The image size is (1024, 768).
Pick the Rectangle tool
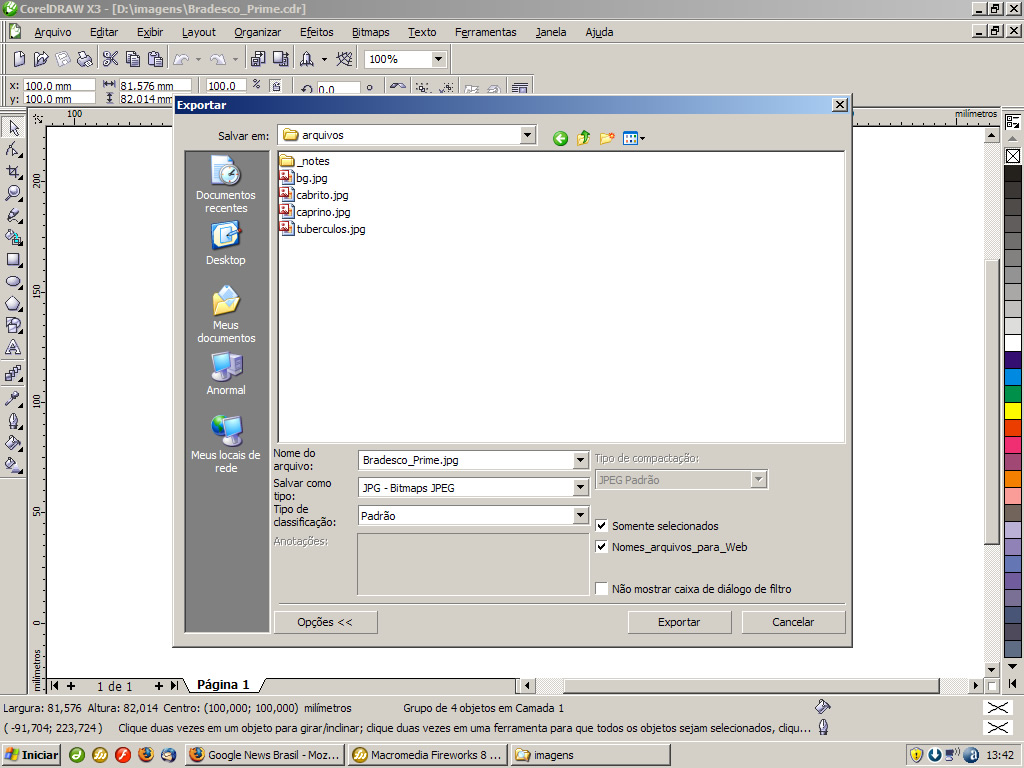click(x=13, y=260)
